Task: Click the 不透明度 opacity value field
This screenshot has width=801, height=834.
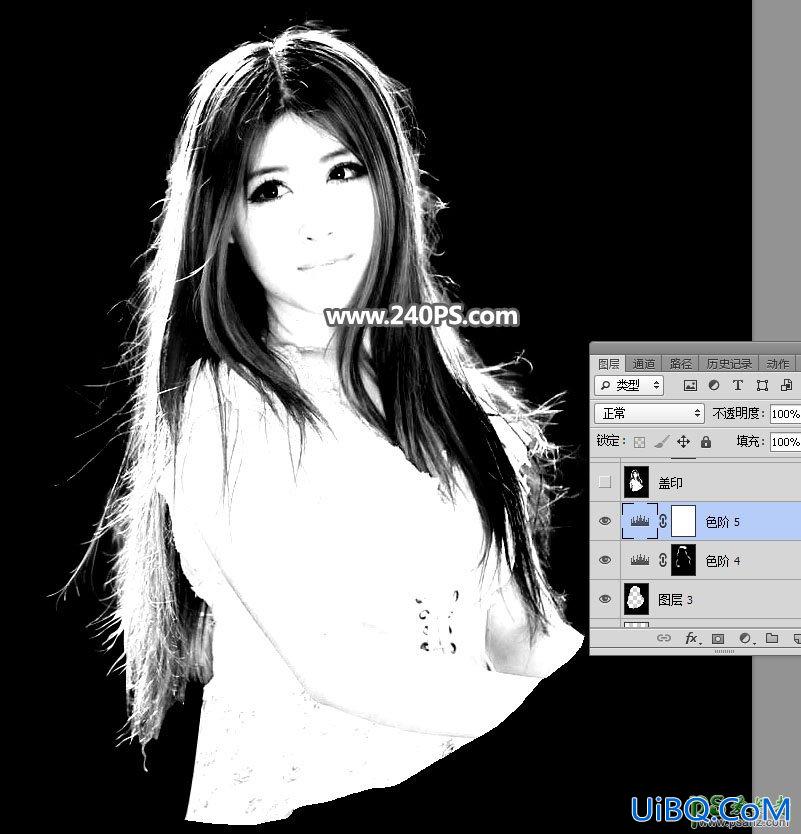Action: tap(786, 414)
